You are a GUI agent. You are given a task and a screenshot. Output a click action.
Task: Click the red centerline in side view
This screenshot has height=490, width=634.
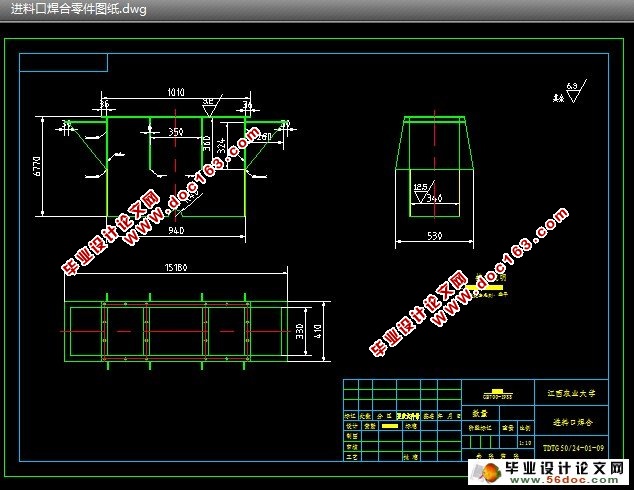coord(435,166)
